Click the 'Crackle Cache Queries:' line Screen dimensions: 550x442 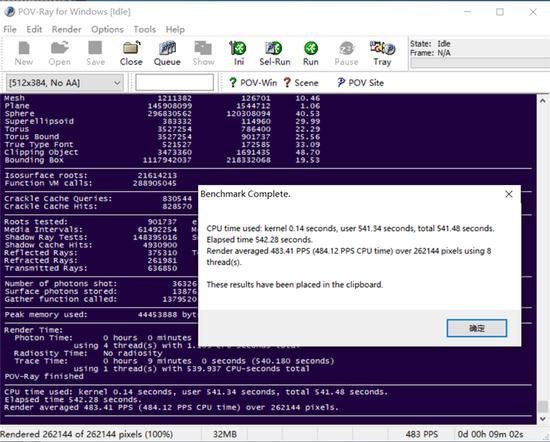(98, 199)
